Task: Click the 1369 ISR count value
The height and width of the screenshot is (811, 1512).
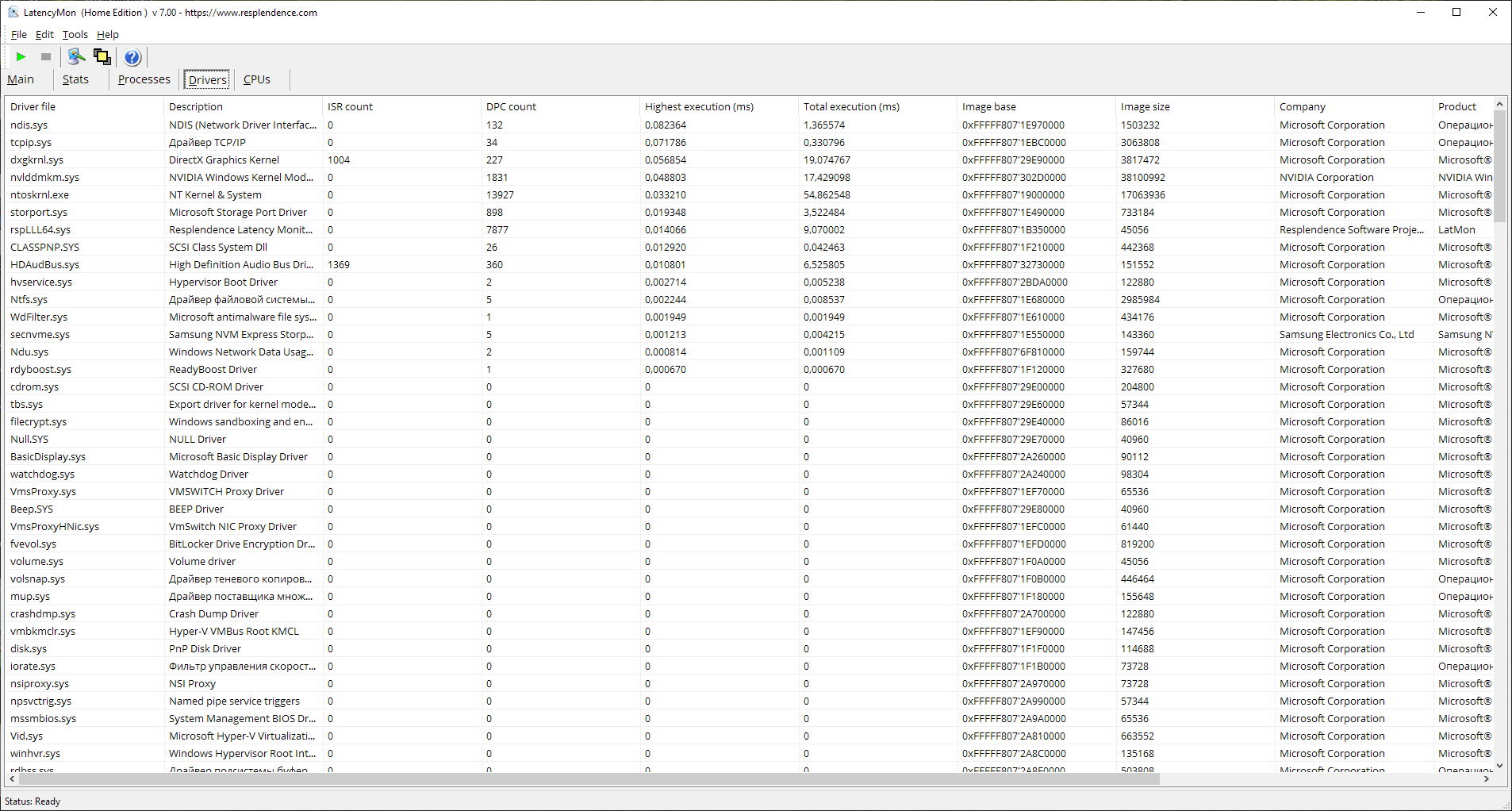Action: (x=339, y=264)
